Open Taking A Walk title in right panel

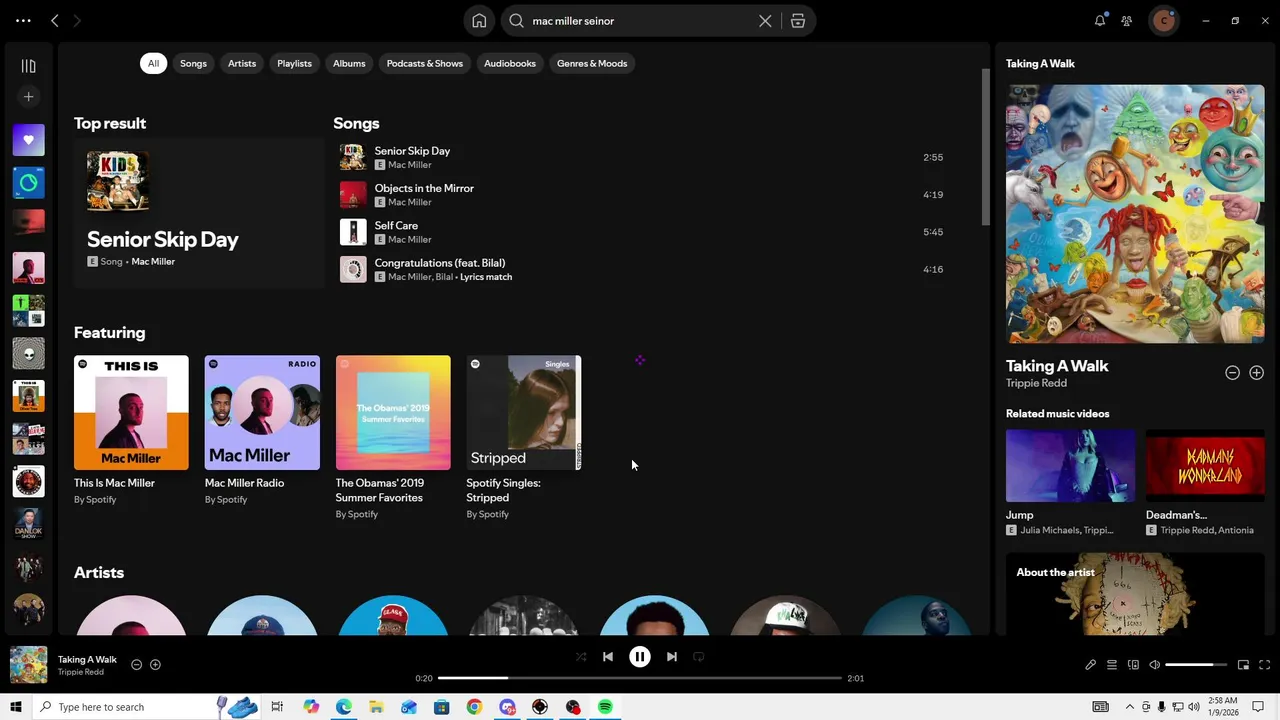(x=1057, y=366)
